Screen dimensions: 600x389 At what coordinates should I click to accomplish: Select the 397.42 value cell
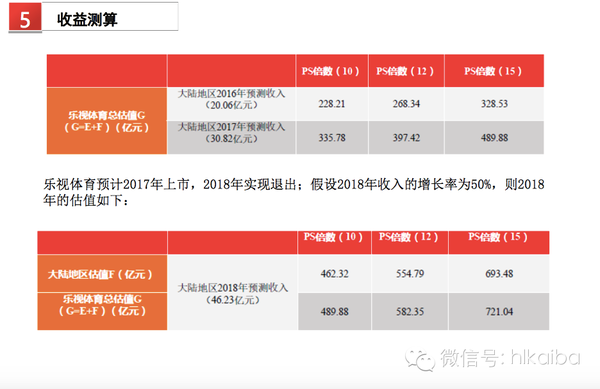(x=406, y=138)
